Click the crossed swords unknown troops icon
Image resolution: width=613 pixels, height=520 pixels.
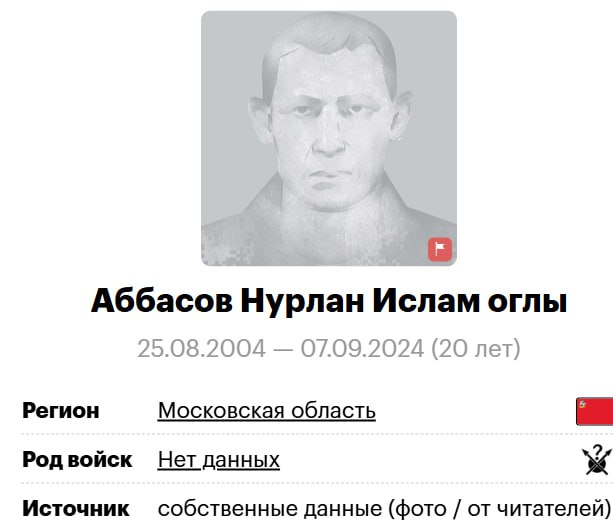(x=597, y=461)
